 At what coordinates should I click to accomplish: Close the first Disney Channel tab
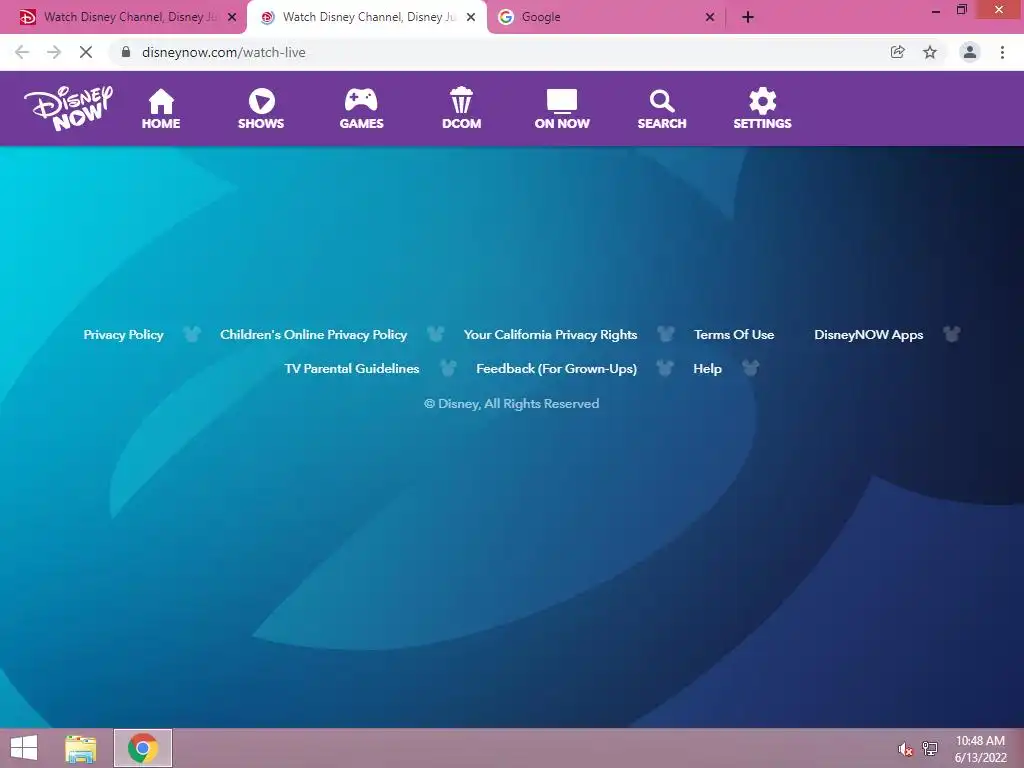(232, 17)
